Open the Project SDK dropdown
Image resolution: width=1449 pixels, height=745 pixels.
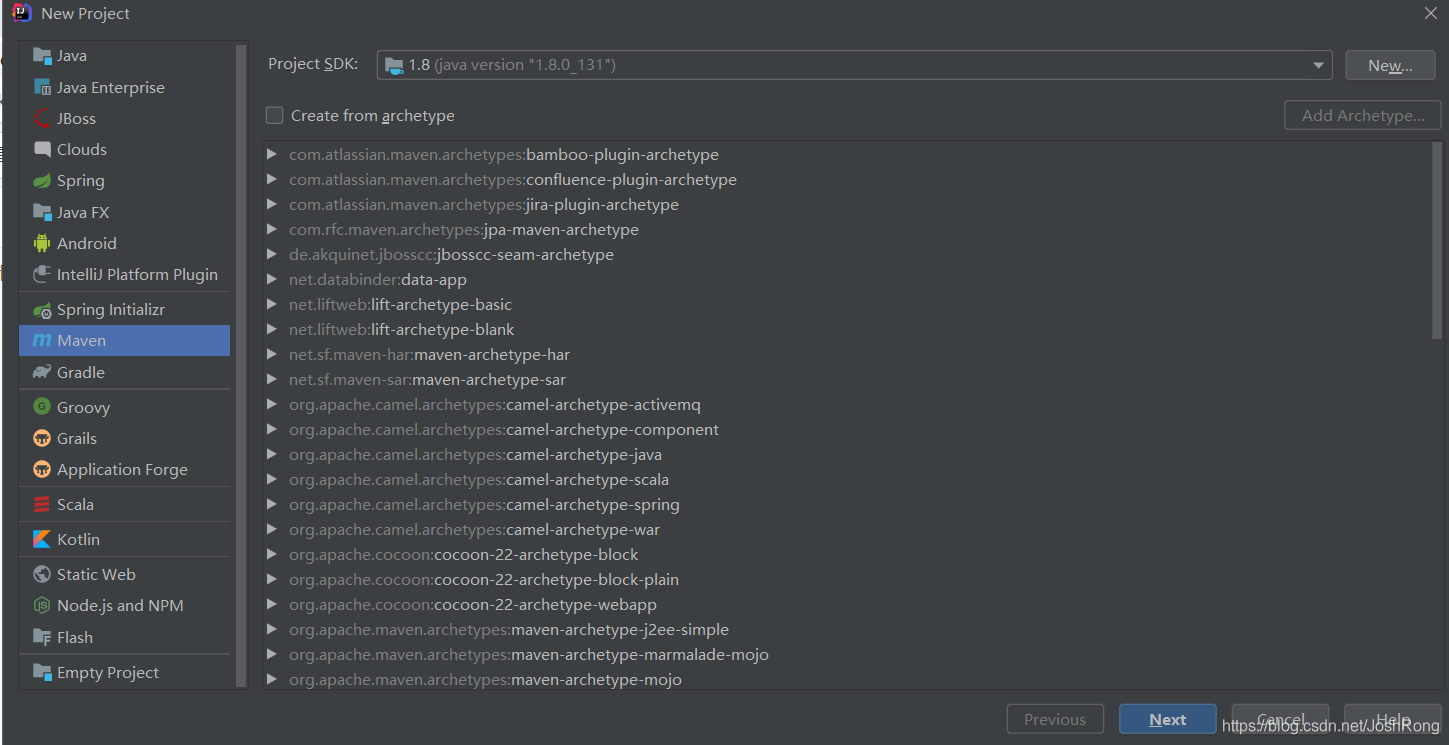pyautogui.click(x=1318, y=66)
